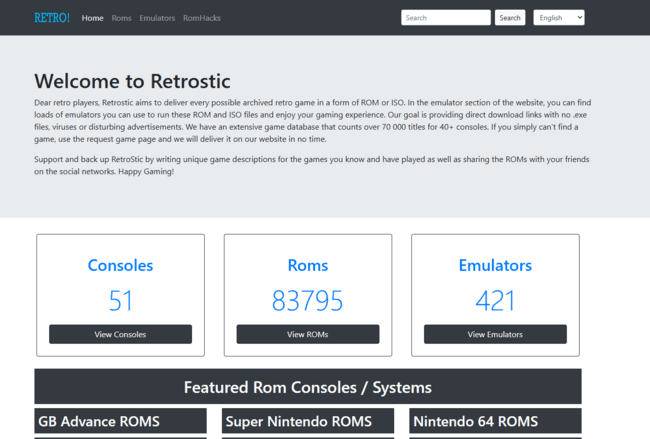Open Emulators in the top navigation

tap(157, 18)
